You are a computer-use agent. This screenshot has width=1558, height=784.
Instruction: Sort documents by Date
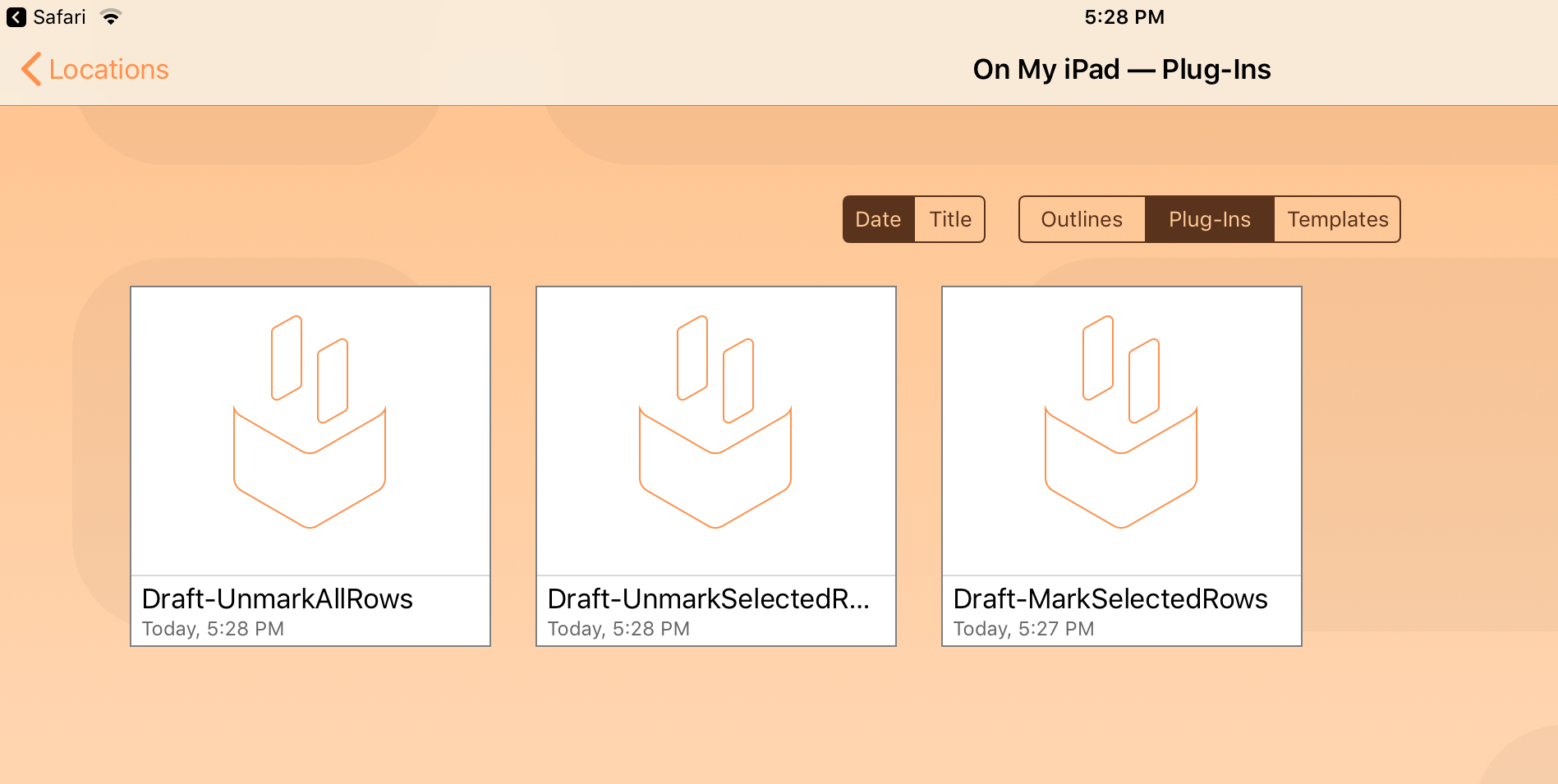[x=879, y=219]
